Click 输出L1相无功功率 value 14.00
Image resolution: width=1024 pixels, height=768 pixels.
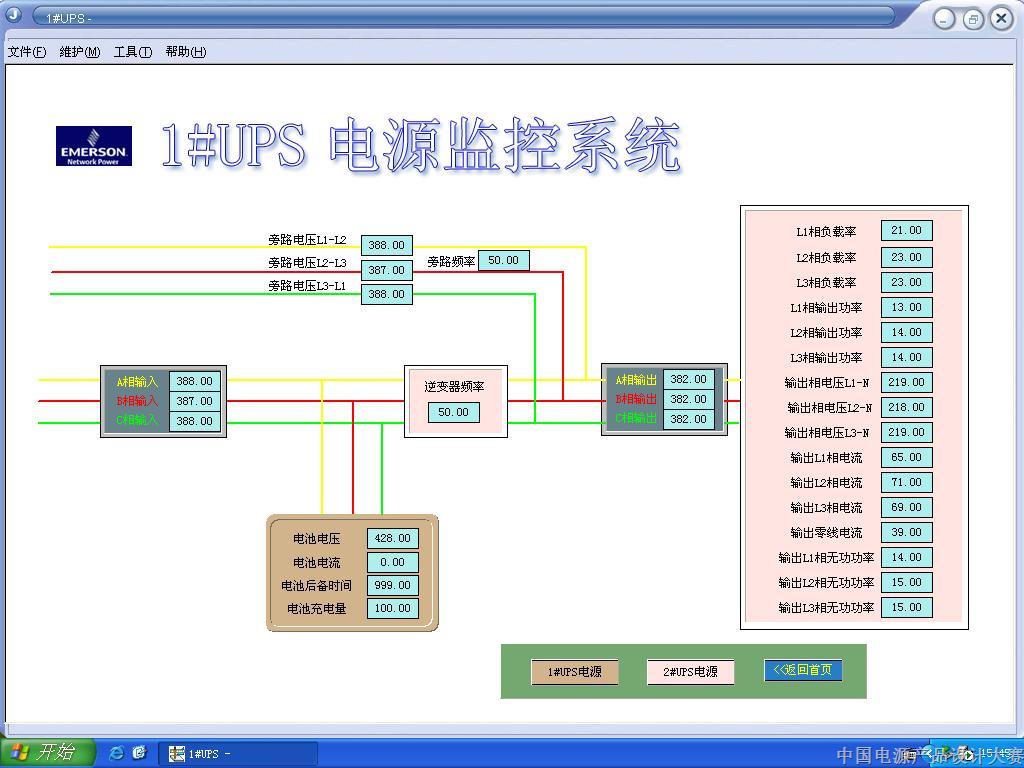(906, 557)
